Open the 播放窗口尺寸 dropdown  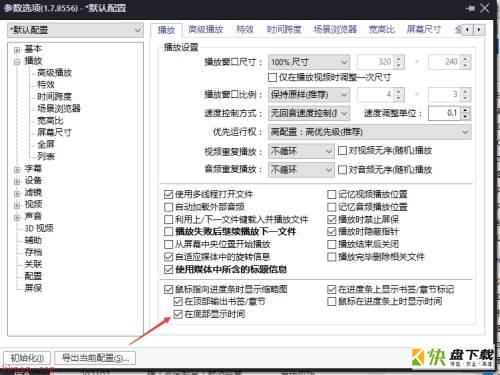point(309,62)
